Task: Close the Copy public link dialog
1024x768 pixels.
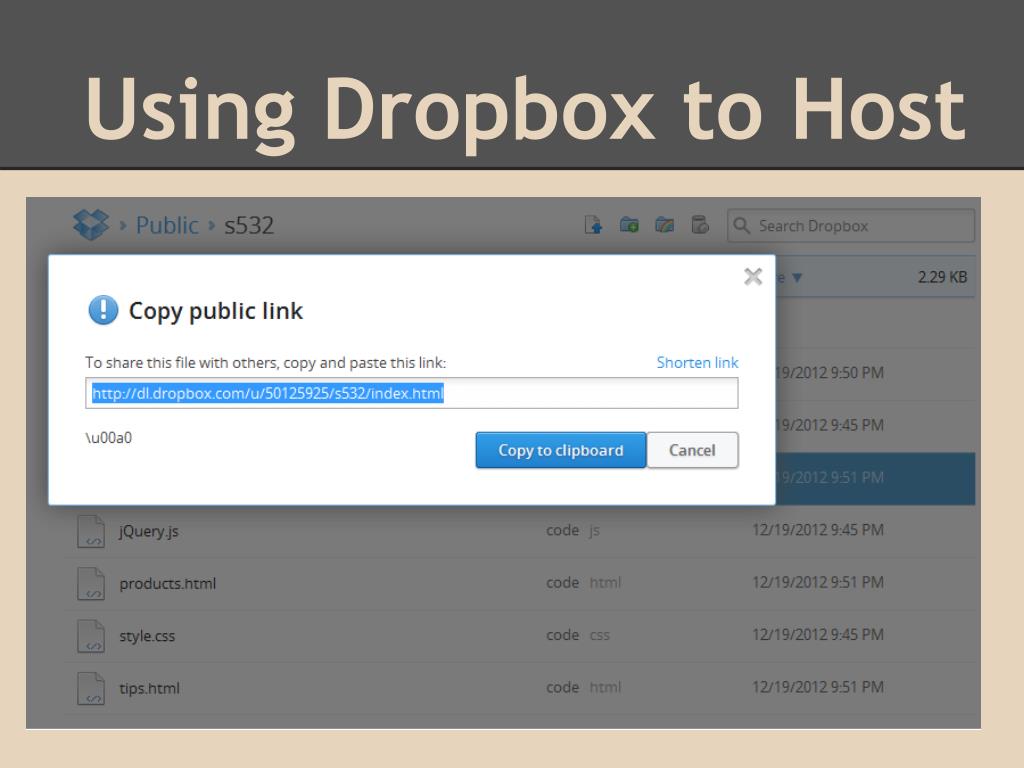Action: tap(753, 276)
